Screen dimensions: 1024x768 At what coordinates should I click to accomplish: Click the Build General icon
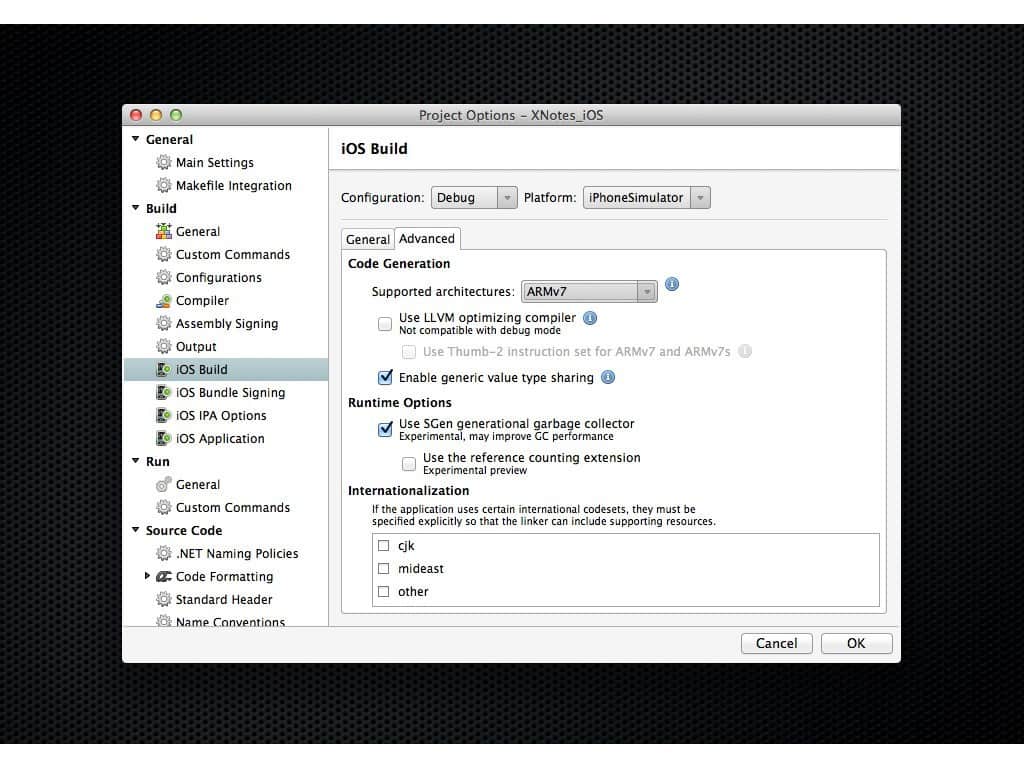click(163, 231)
